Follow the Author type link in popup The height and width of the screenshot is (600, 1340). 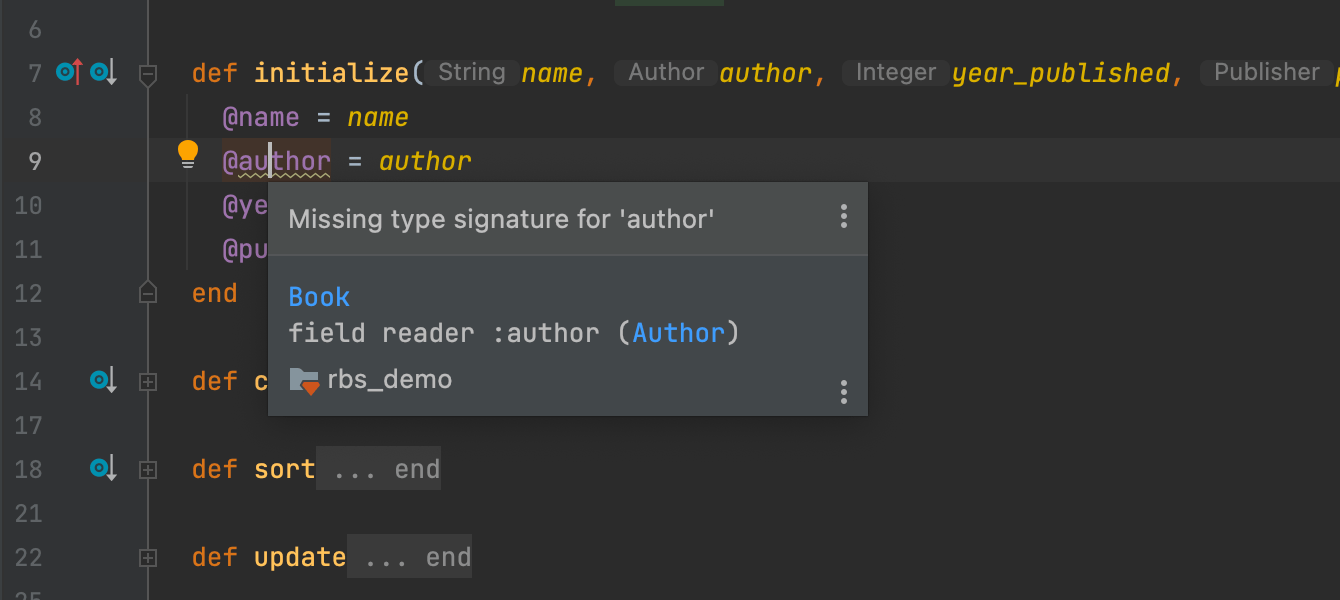click(678, 333)
